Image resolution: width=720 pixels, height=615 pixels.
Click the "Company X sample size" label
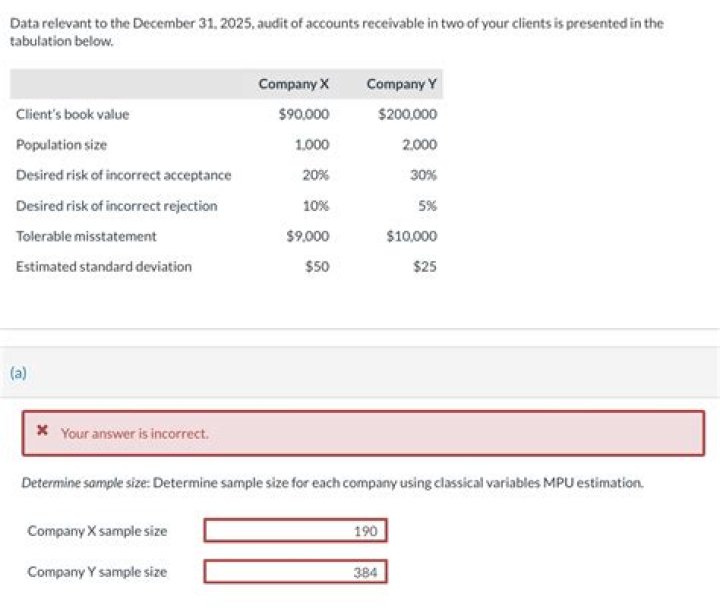(97, 531)
